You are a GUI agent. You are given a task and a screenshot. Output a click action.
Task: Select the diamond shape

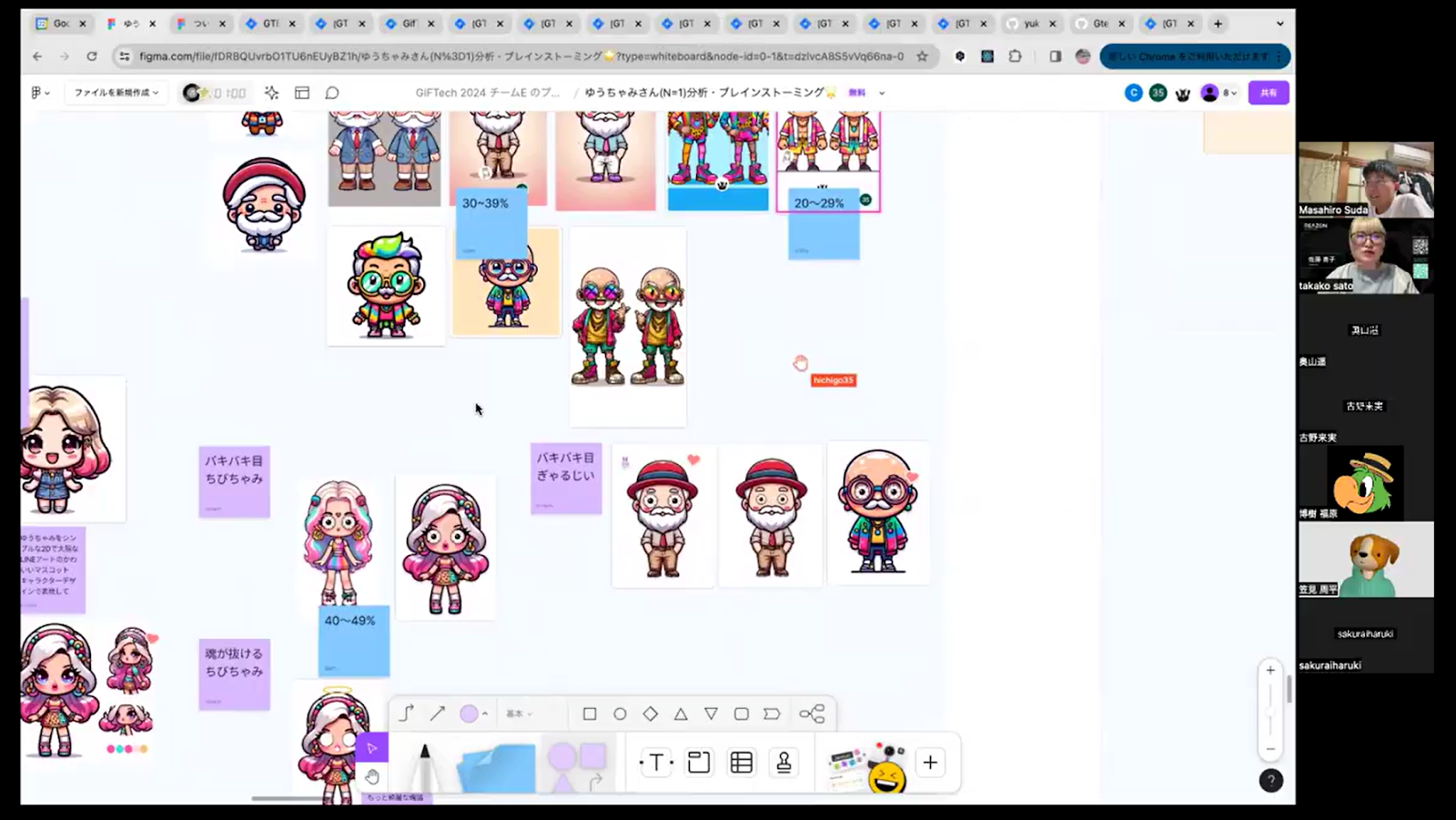point(650,714)
